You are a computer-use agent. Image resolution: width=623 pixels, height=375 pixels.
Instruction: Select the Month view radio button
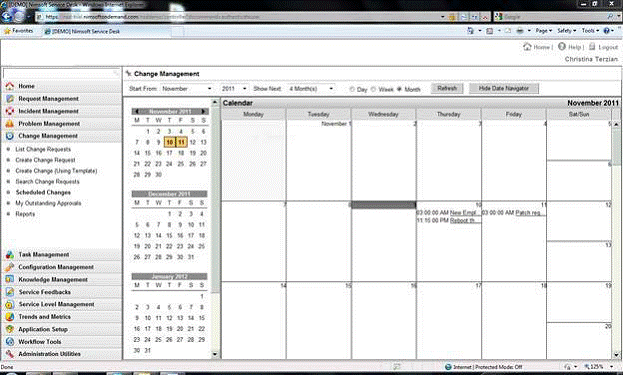point(399,89)
